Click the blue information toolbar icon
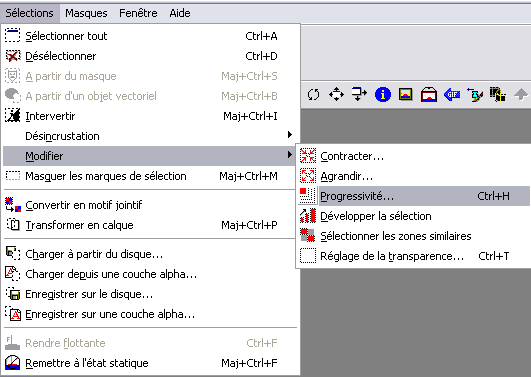Viewport: 531px width, 377px height. tap(383, 95)
